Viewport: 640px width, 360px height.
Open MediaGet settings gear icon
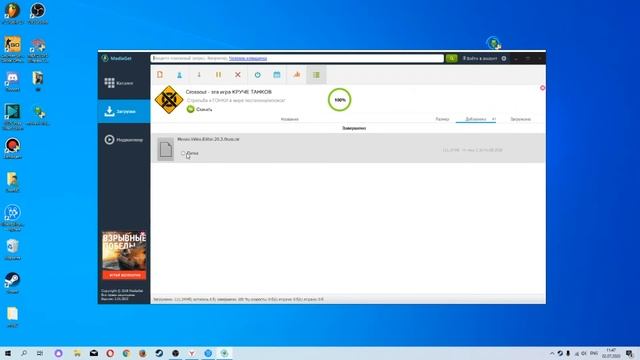point(504,58)
